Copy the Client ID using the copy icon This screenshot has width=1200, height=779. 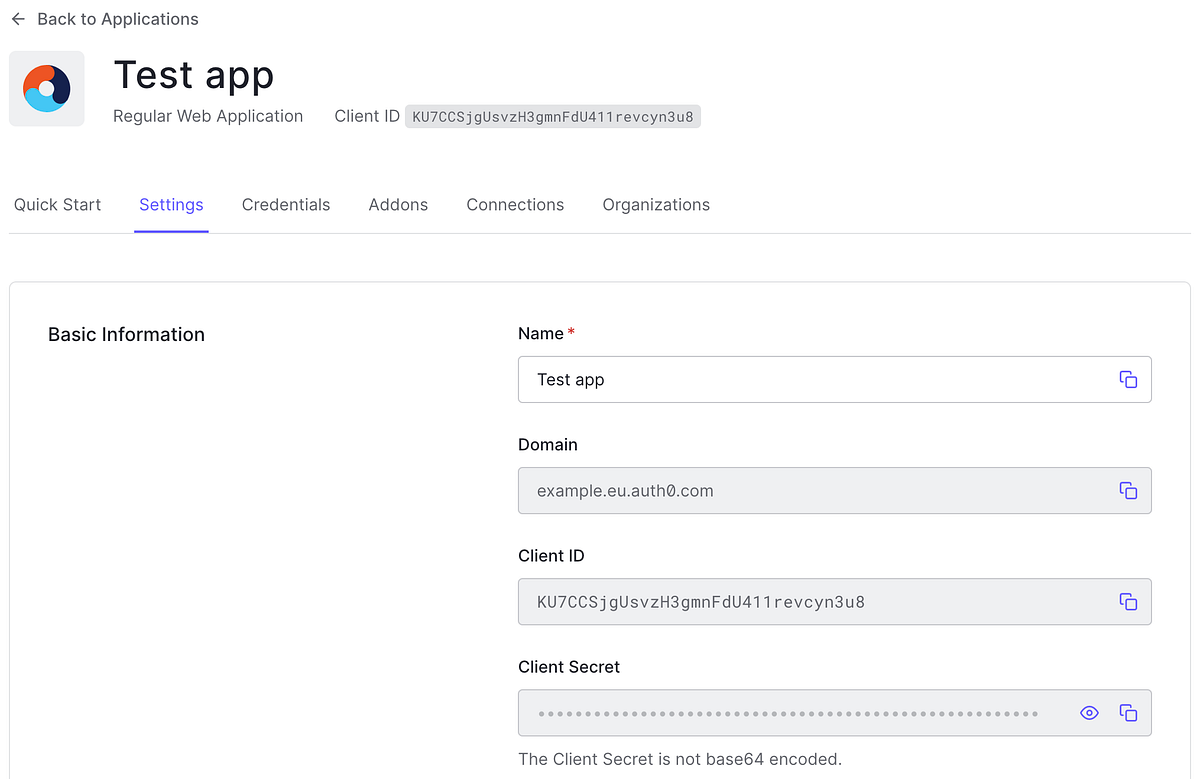[x=1128, y=601]
